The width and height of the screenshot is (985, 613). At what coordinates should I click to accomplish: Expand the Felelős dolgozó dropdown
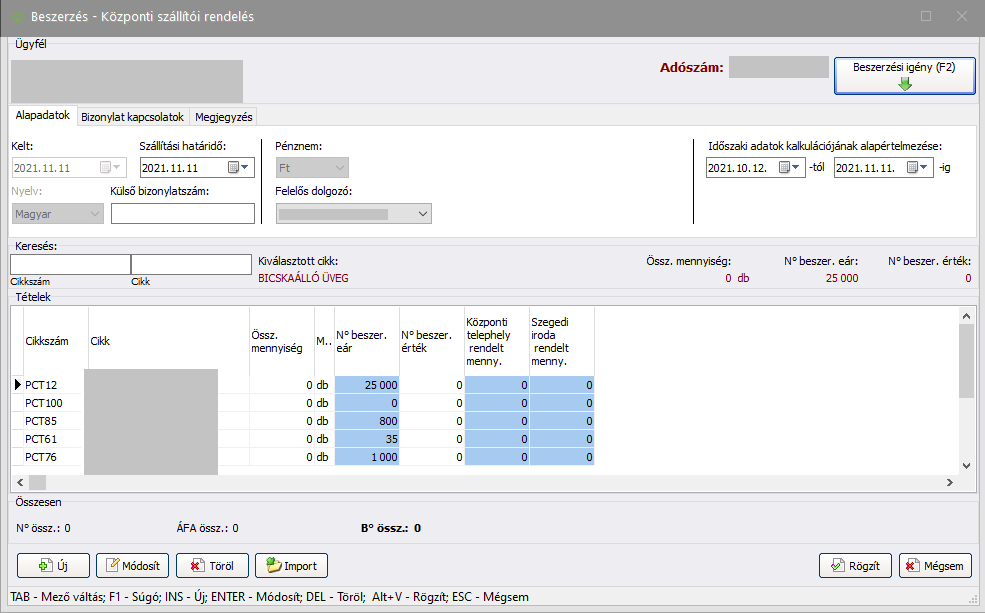point(423,213)
